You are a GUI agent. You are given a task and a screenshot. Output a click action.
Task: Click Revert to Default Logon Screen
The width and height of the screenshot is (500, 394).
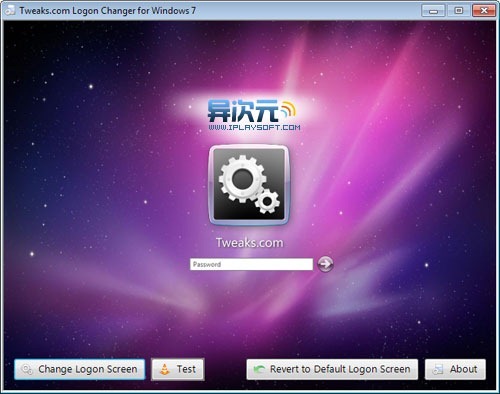coord(332,369)
